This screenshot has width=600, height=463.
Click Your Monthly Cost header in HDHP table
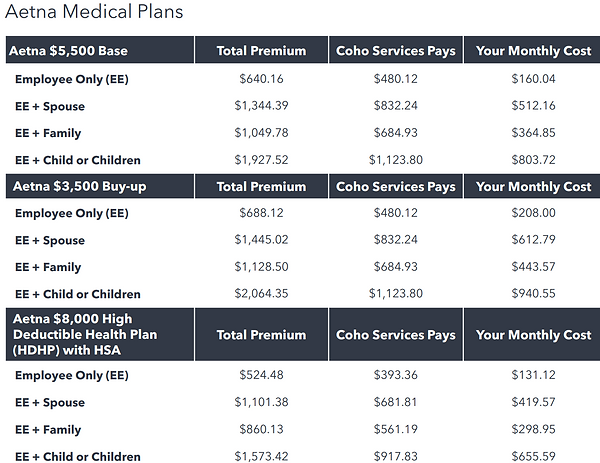[x=533, y=335]
